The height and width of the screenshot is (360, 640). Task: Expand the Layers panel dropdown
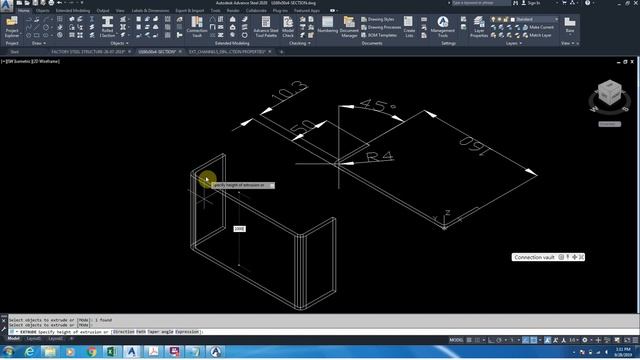[513, 43]
